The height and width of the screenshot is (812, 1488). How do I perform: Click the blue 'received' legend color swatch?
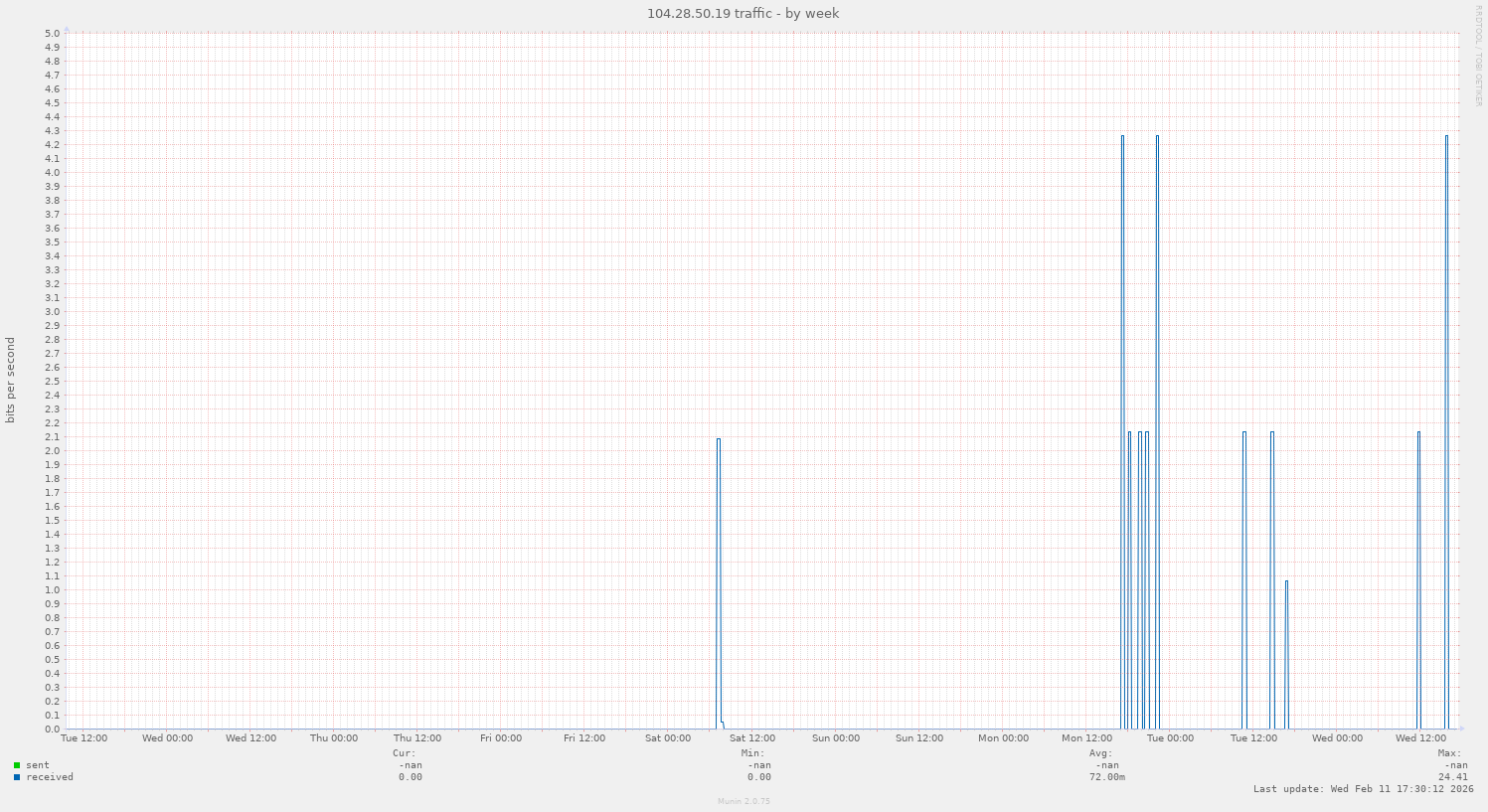17,777
